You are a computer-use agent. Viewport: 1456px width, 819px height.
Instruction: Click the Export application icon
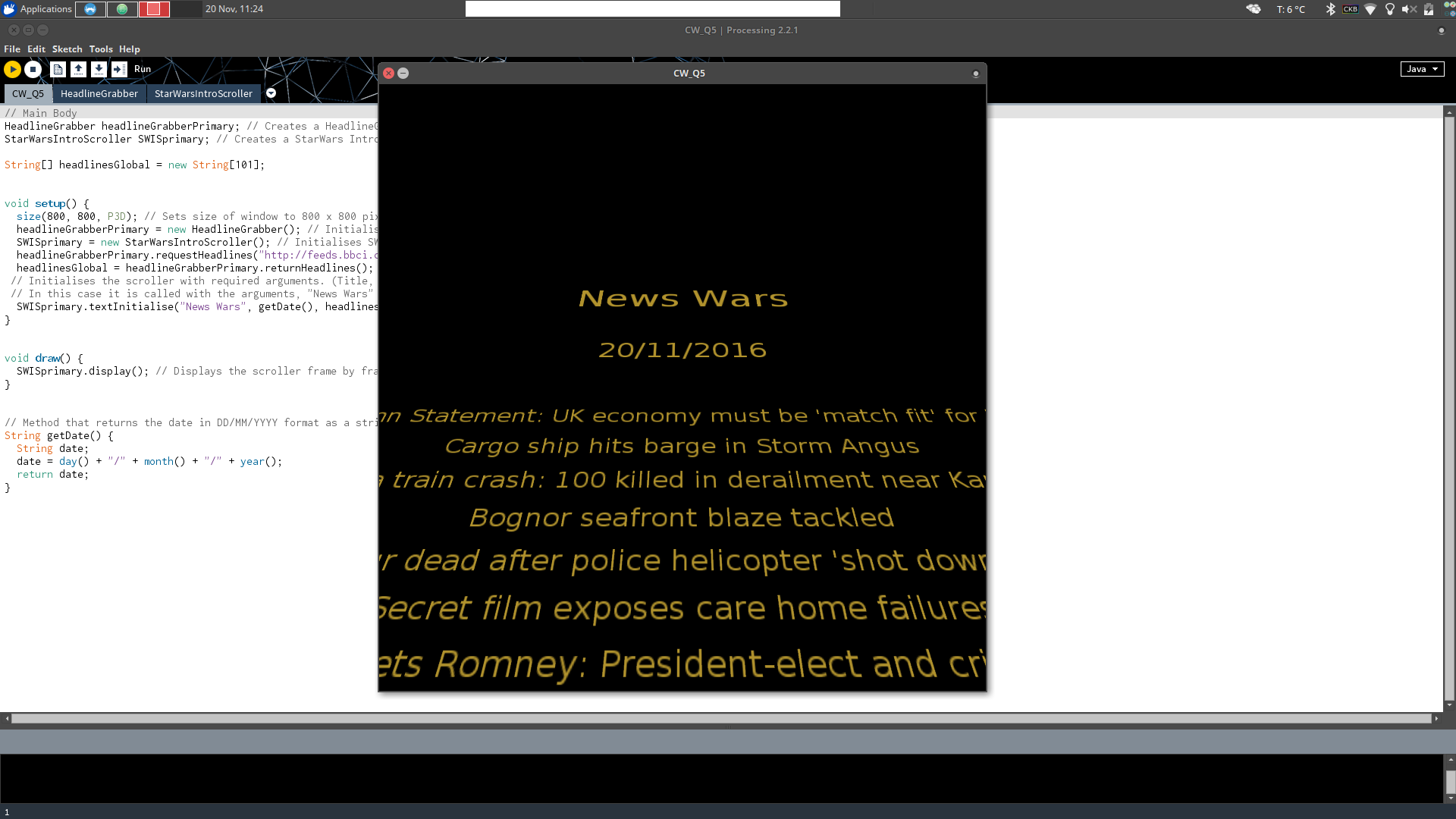(x=119, y=69)
